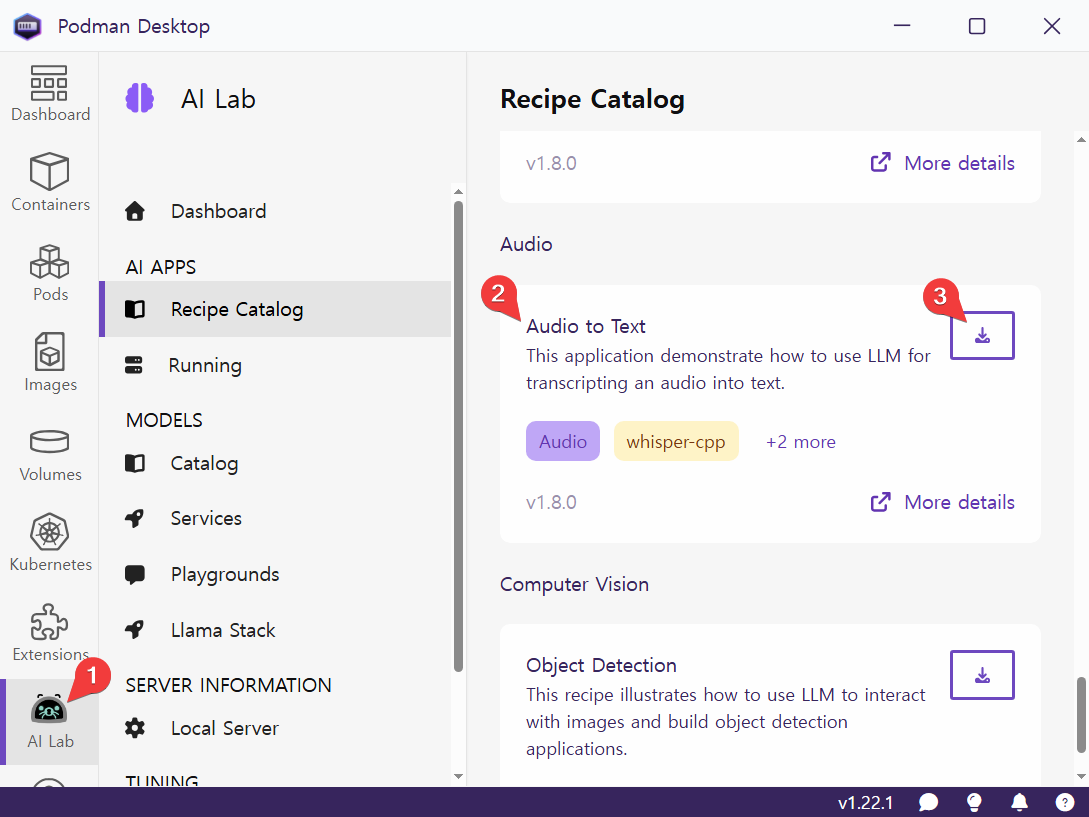
Task: Click the lightbulb icon in status bar
Action: 974,802
